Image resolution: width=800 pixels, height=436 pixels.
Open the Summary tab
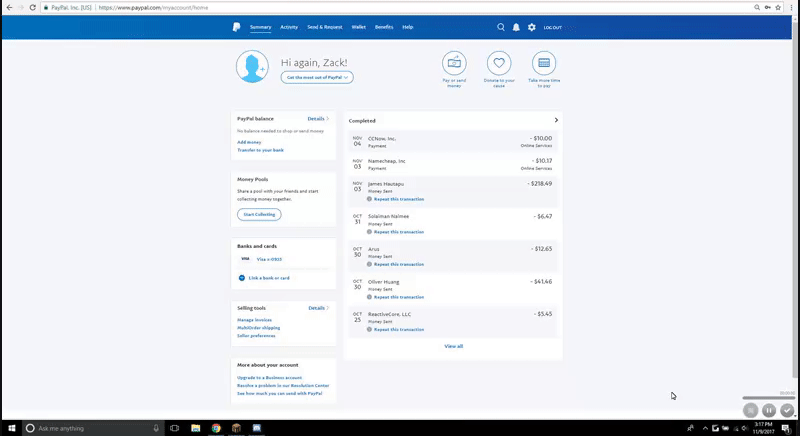260,27
